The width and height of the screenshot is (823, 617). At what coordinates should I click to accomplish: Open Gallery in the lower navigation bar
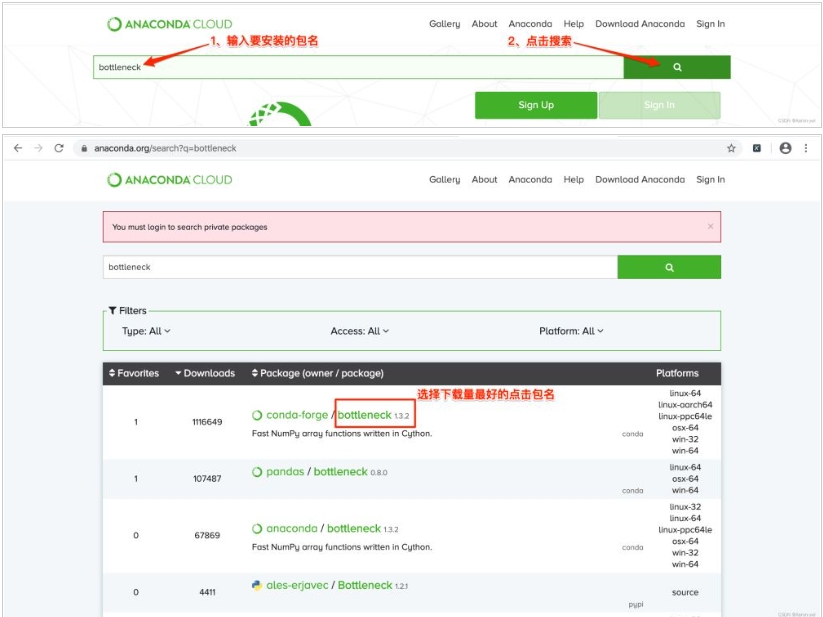[444, 180]
